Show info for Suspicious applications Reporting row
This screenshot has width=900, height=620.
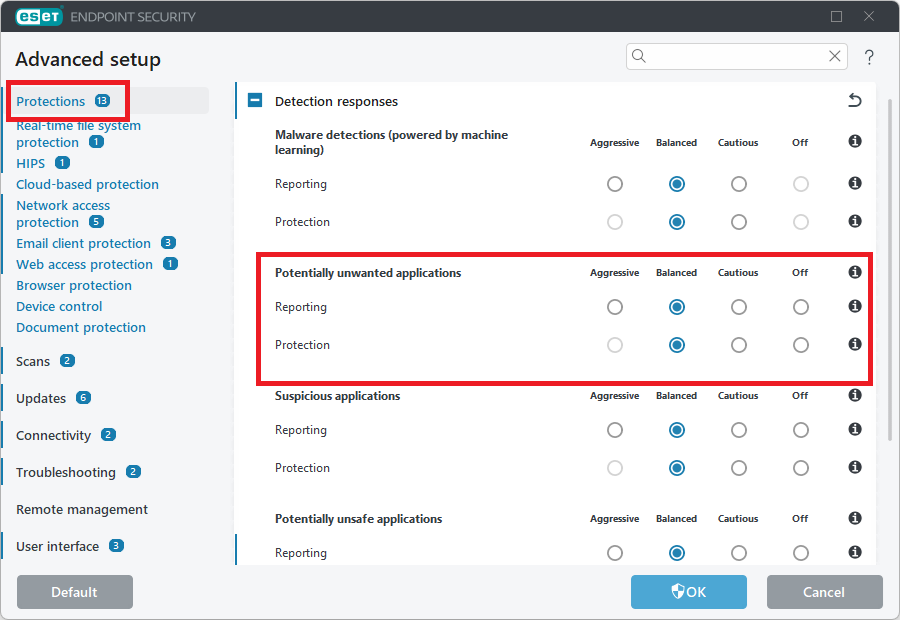tap(855, 429)
